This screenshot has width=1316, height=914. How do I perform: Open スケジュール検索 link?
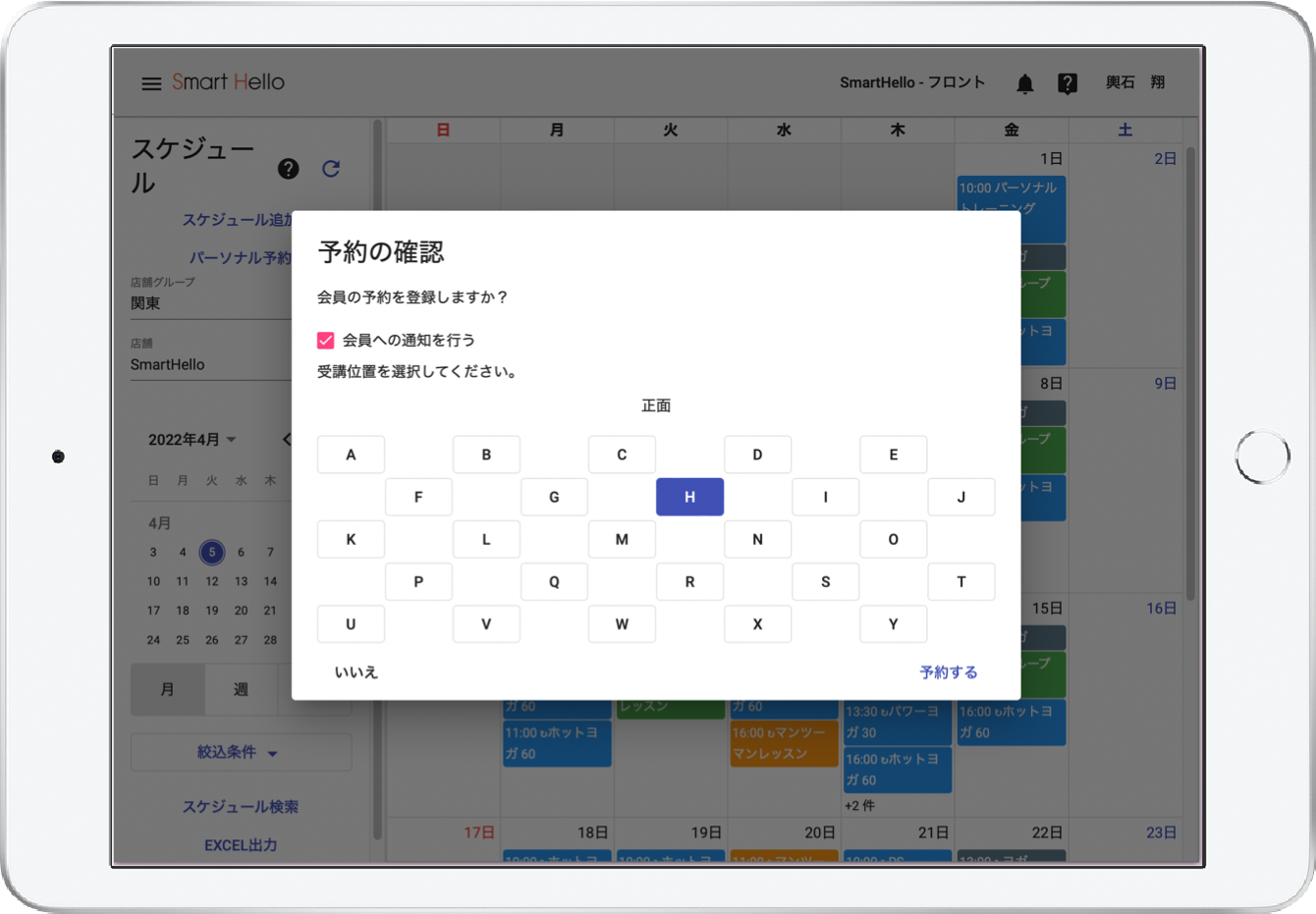(x=241, y=806)
